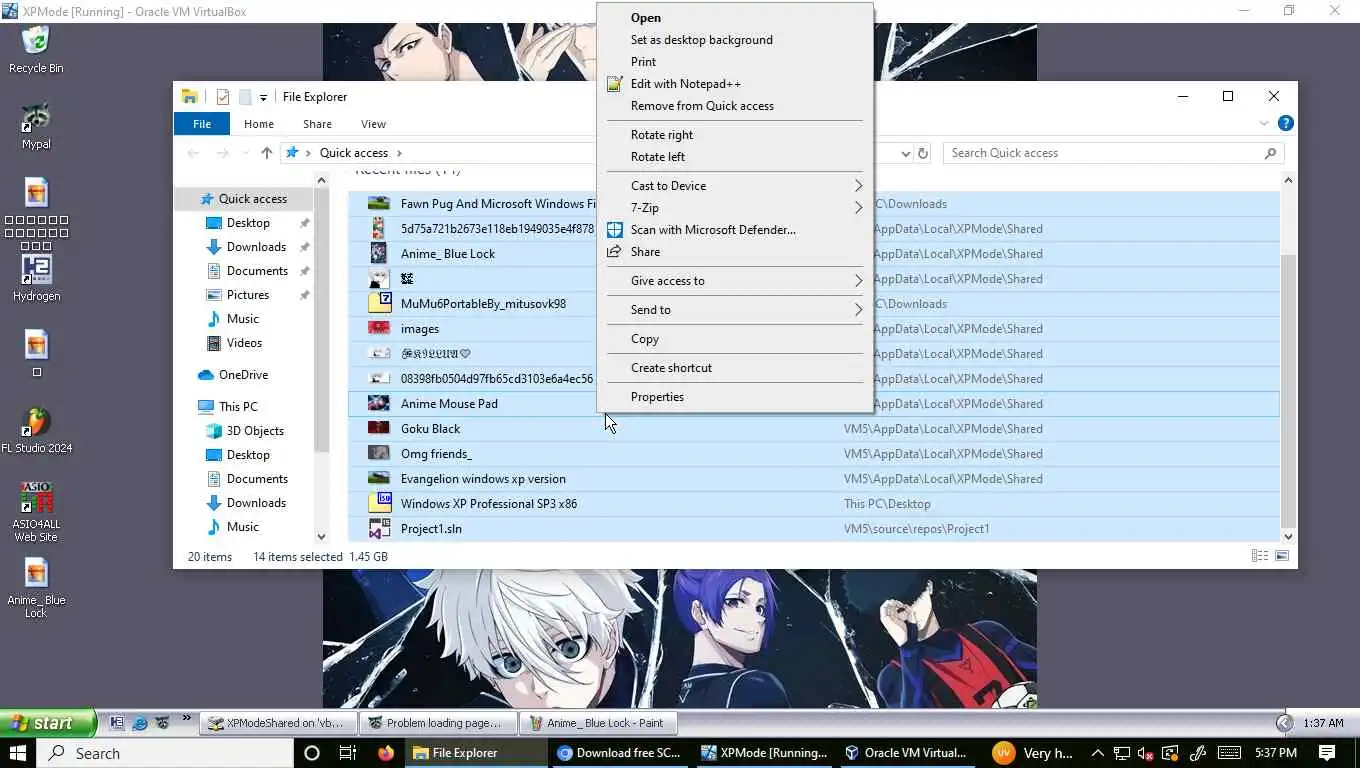Expand Send to submenu
This screenshot has height=768, width=1360.
click(x=734, y=310)
